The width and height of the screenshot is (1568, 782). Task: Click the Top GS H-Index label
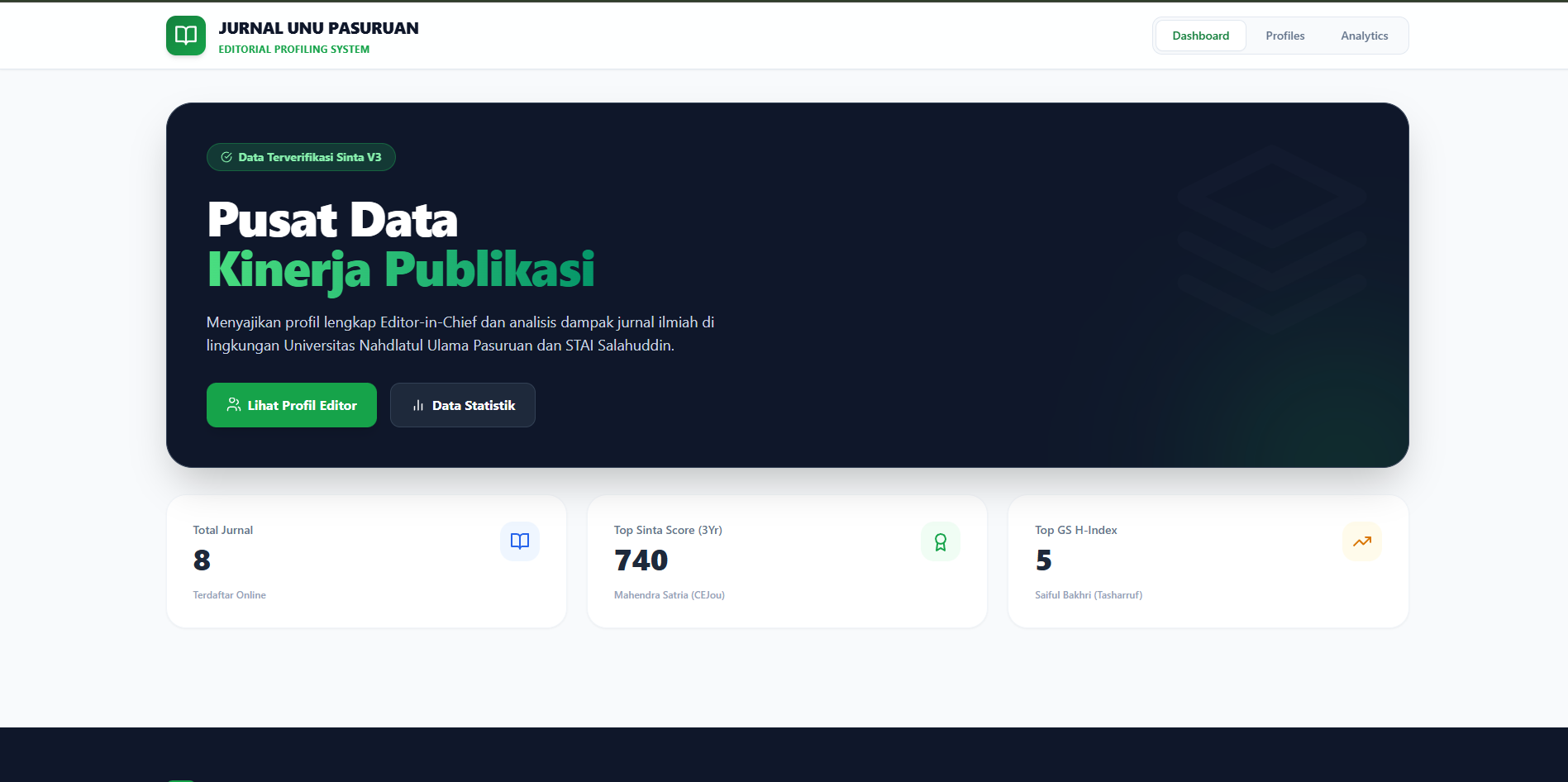pos(1076,530)
